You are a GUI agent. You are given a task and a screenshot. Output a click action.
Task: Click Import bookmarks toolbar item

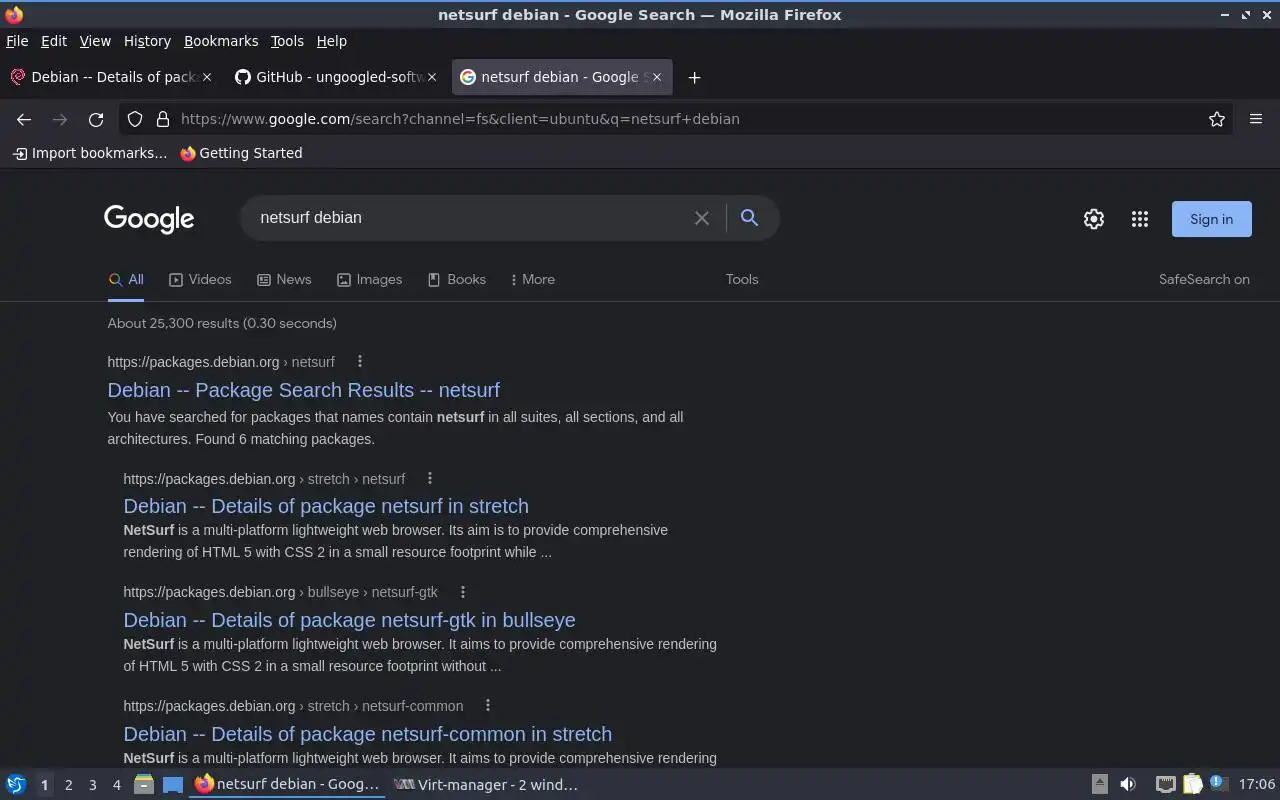[x=89, y=153]
